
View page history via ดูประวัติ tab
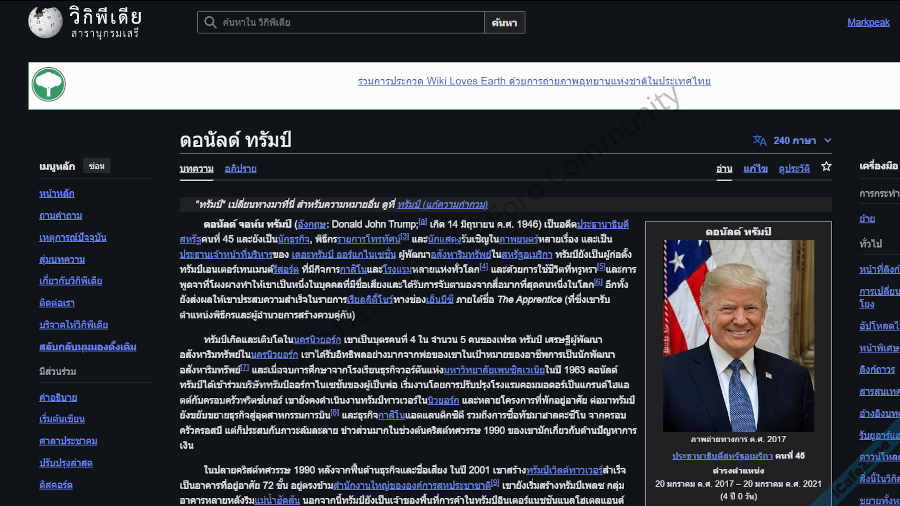coord(794,169)
